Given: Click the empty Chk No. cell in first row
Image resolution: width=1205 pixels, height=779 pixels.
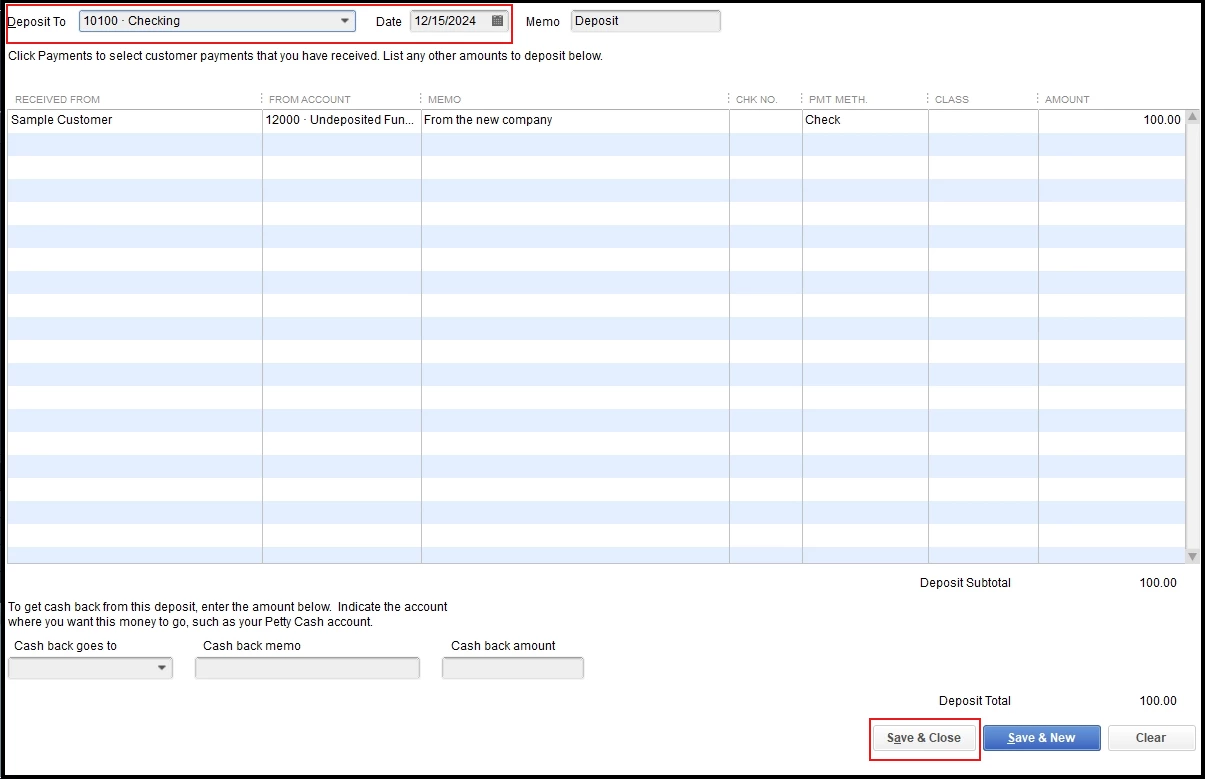Looking at the screenshot, I should click(x=766, y=120).
